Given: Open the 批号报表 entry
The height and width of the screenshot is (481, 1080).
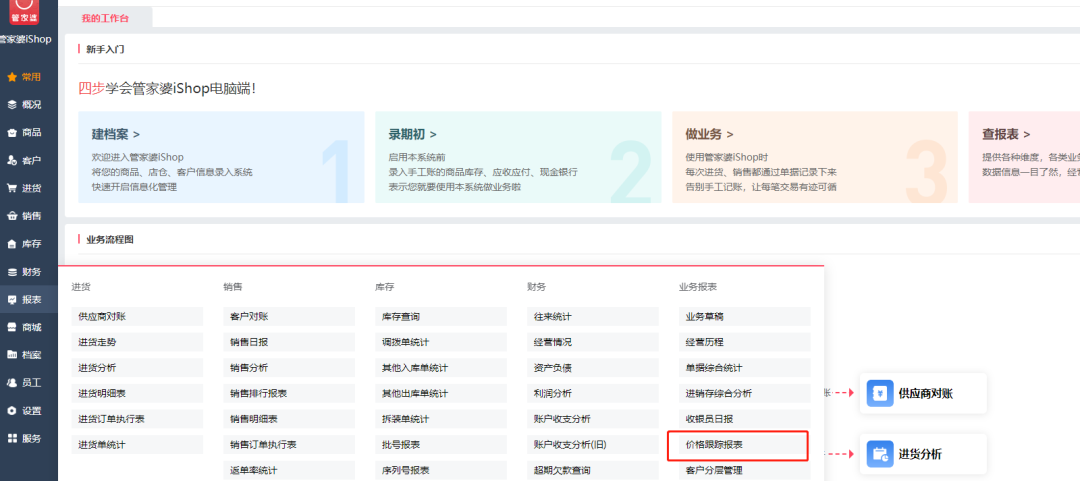Looking at the screenshot, I should (441, 444).
